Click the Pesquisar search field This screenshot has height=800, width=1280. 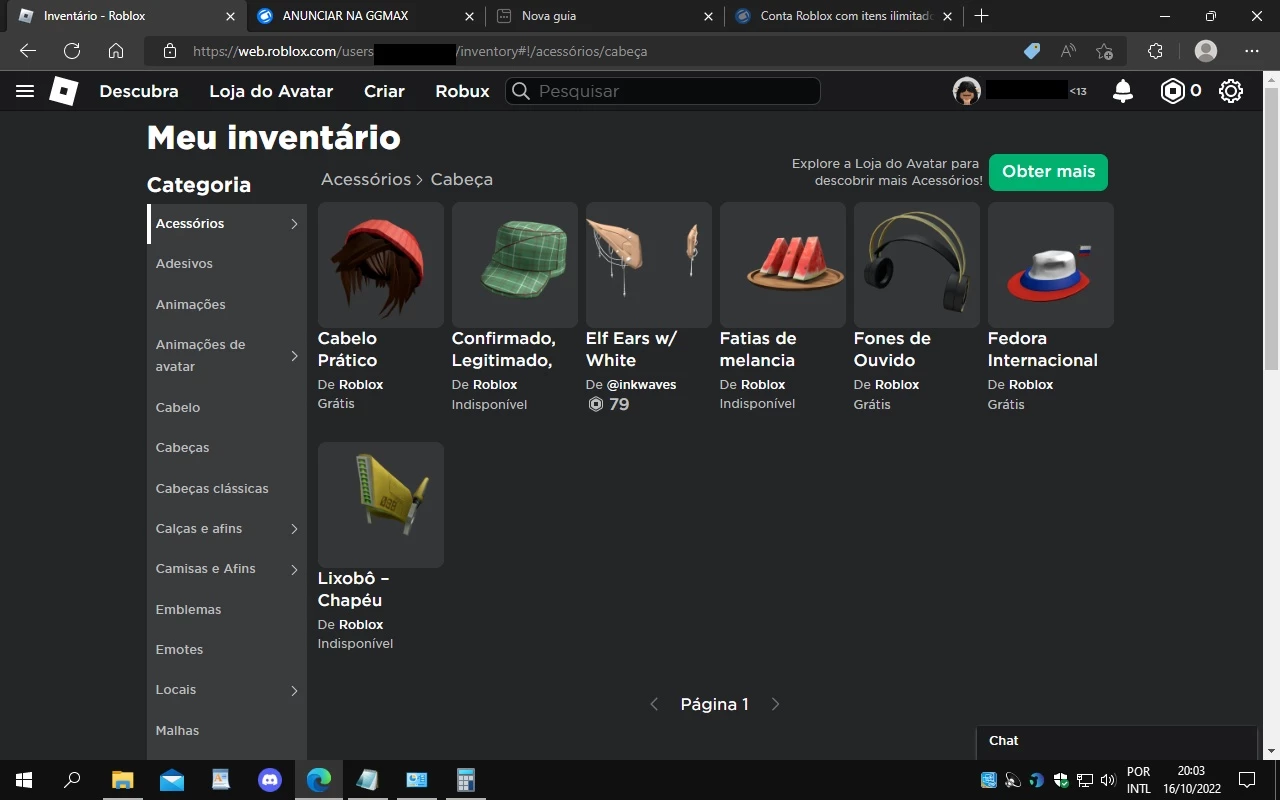pos(663,91)
